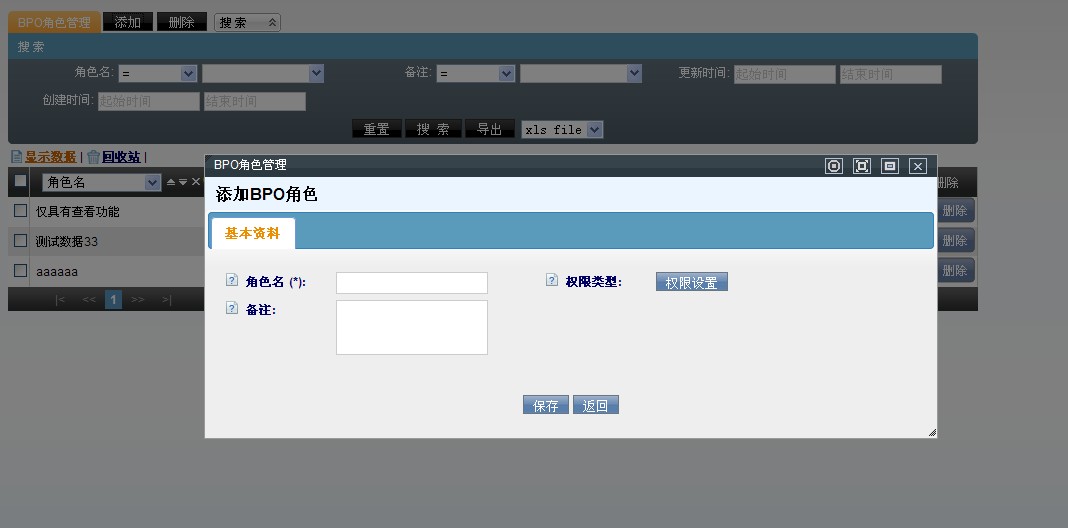Toggle the select-all checkbox in table header
The width and height of the screenshot is (1068, 528).
20,181
